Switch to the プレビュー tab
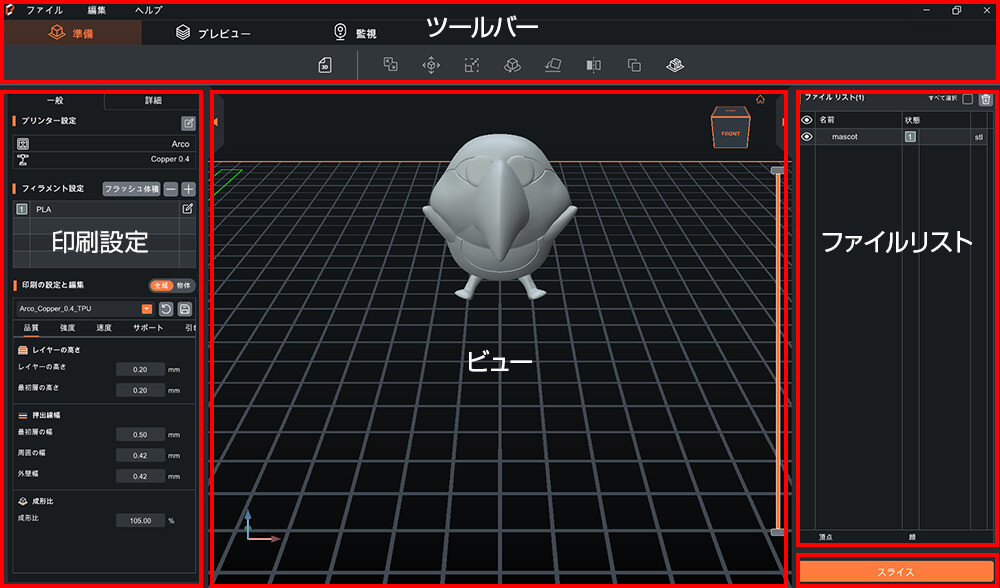The height and width of the screenshot is (588, 1000). point(214,33)
